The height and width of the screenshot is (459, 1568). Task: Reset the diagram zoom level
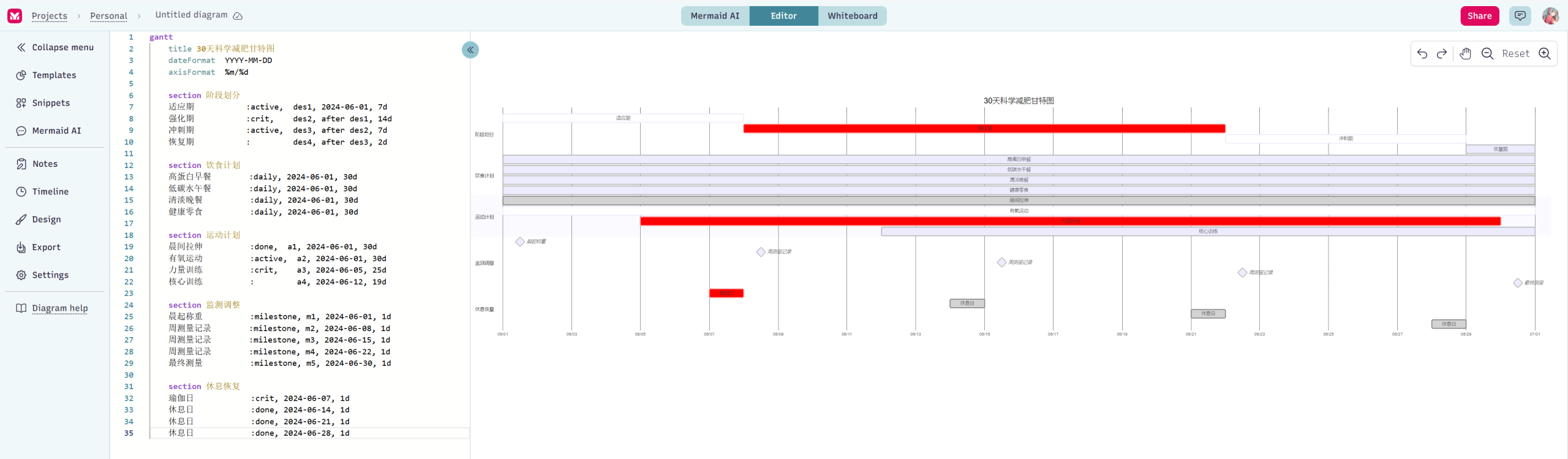[x=1515, y=54]
